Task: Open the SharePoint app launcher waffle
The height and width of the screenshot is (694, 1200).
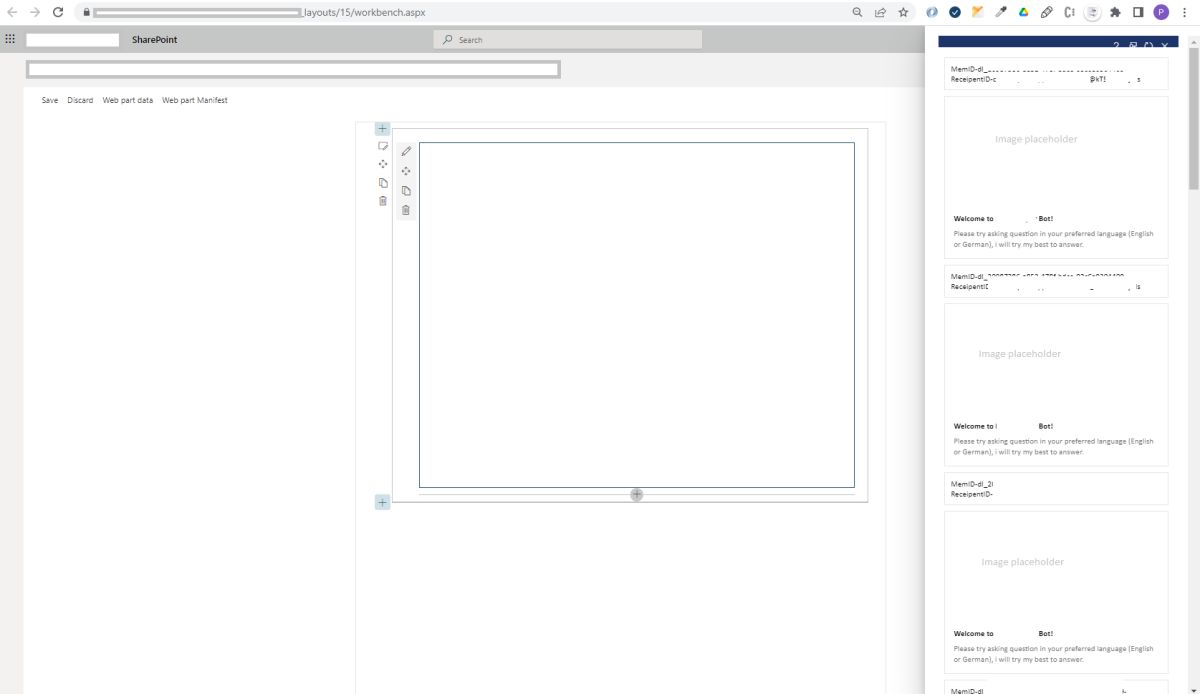Action: (x=10, y=39)
